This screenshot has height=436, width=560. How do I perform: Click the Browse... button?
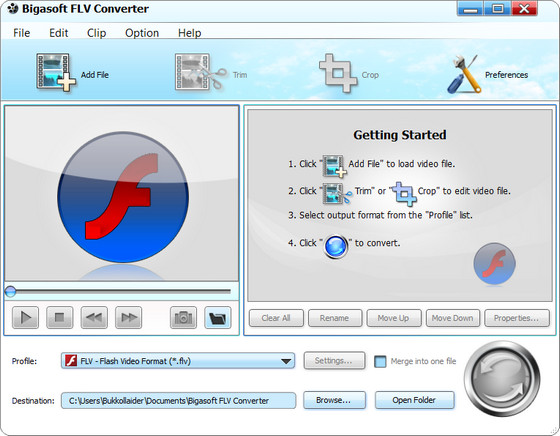(x=334, y=400)
